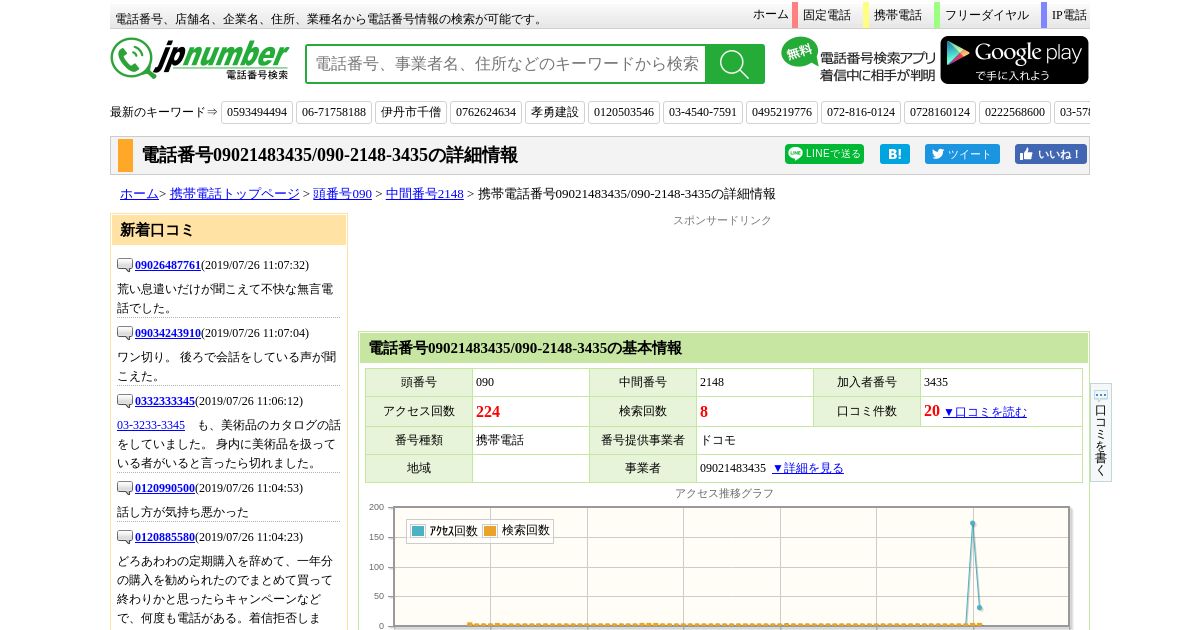
Task: Click the jpnumber logo
Action: click(x=200, y=59)
